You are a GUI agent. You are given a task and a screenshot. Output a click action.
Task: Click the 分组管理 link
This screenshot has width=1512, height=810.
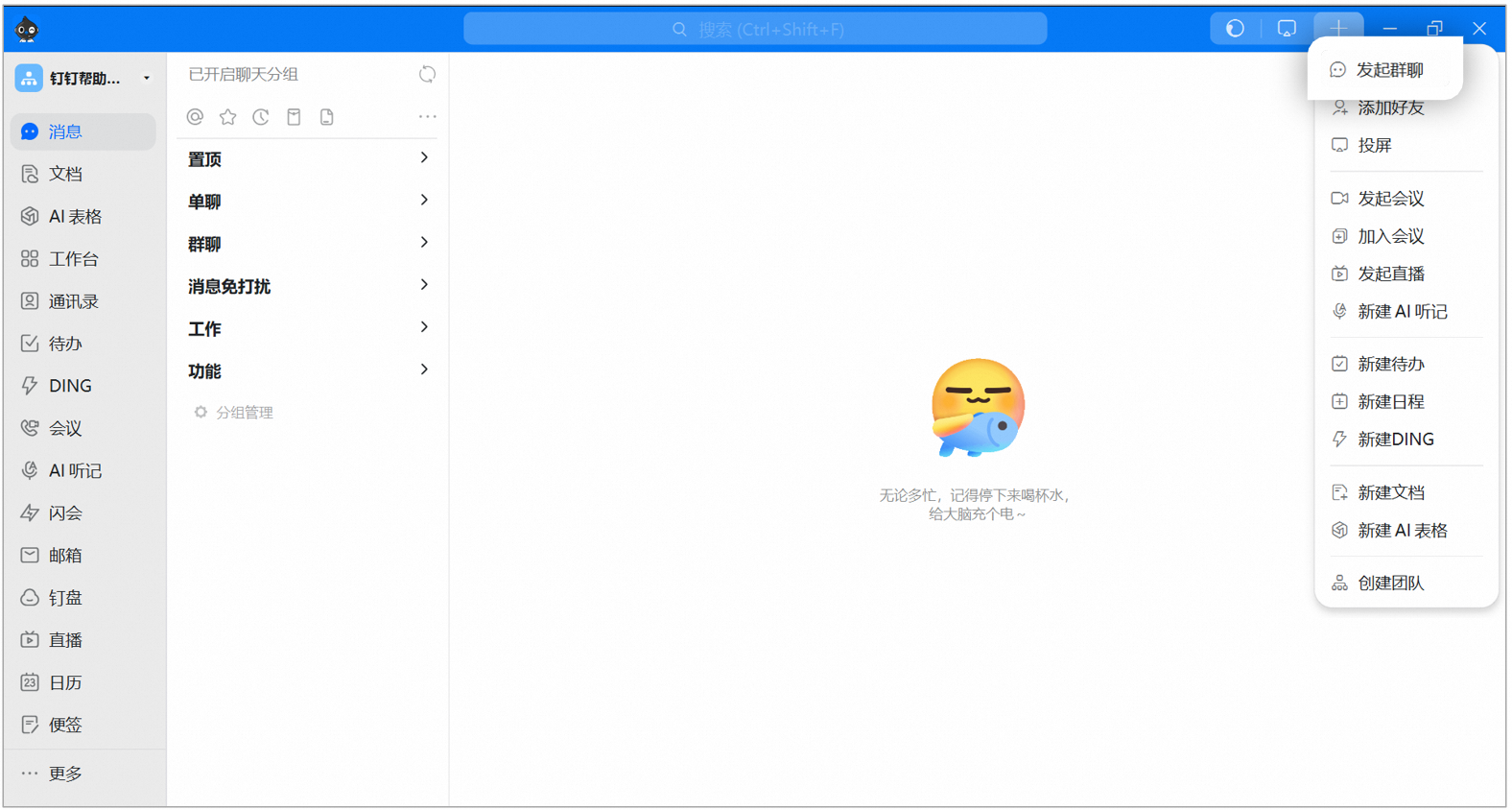click(244, 413)
